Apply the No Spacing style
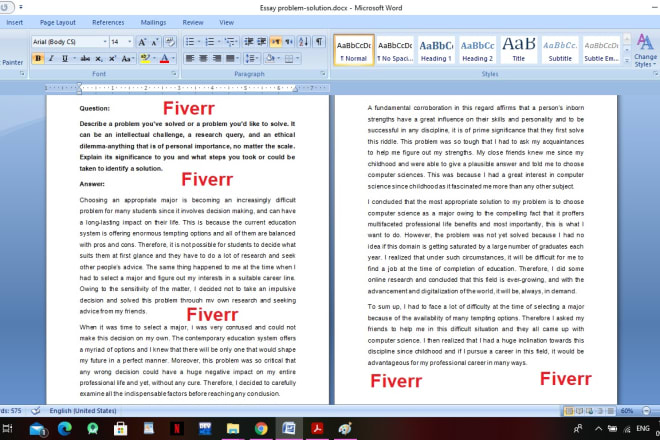The height and width of the screenshot is (440, 660). (395, 50)
